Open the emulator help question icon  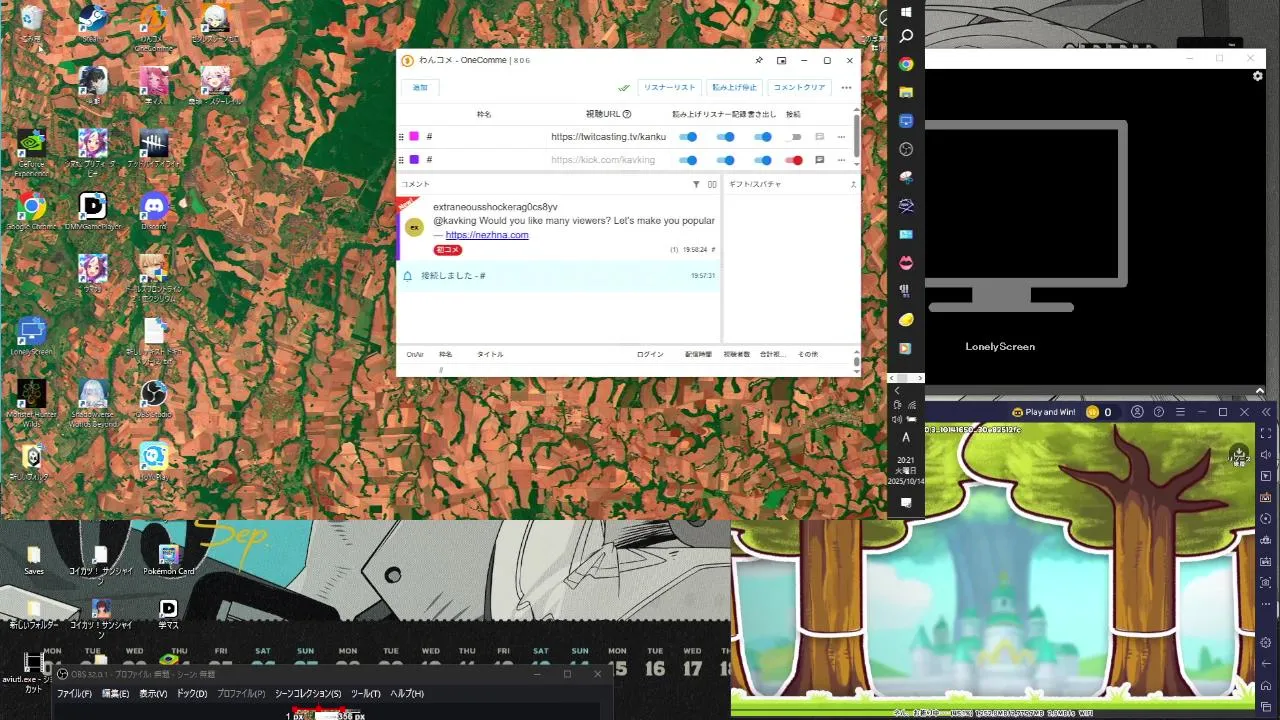click(1159, 412)
